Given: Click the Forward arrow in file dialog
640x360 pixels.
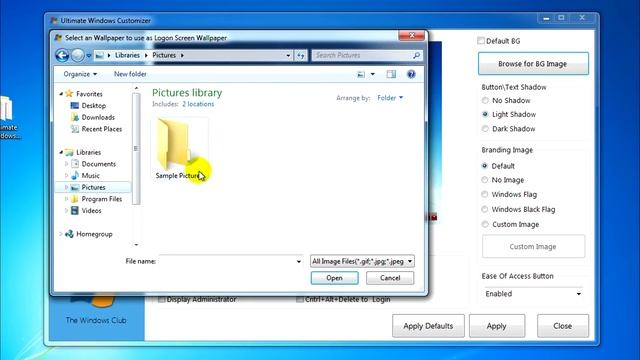Looking at the screenshot, I should pos(78,55).
